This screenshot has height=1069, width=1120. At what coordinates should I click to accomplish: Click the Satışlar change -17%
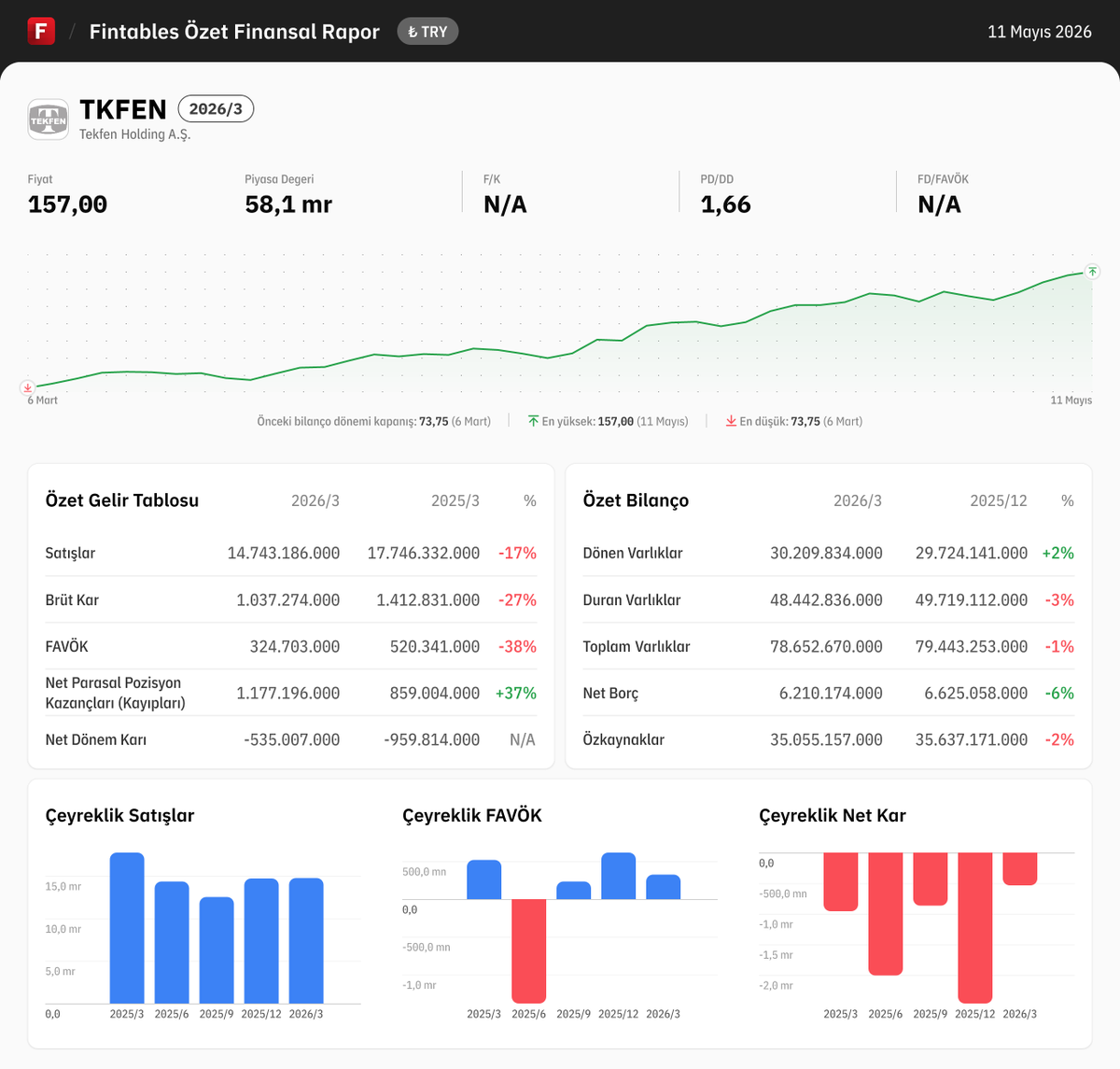[x=518, y=553]
